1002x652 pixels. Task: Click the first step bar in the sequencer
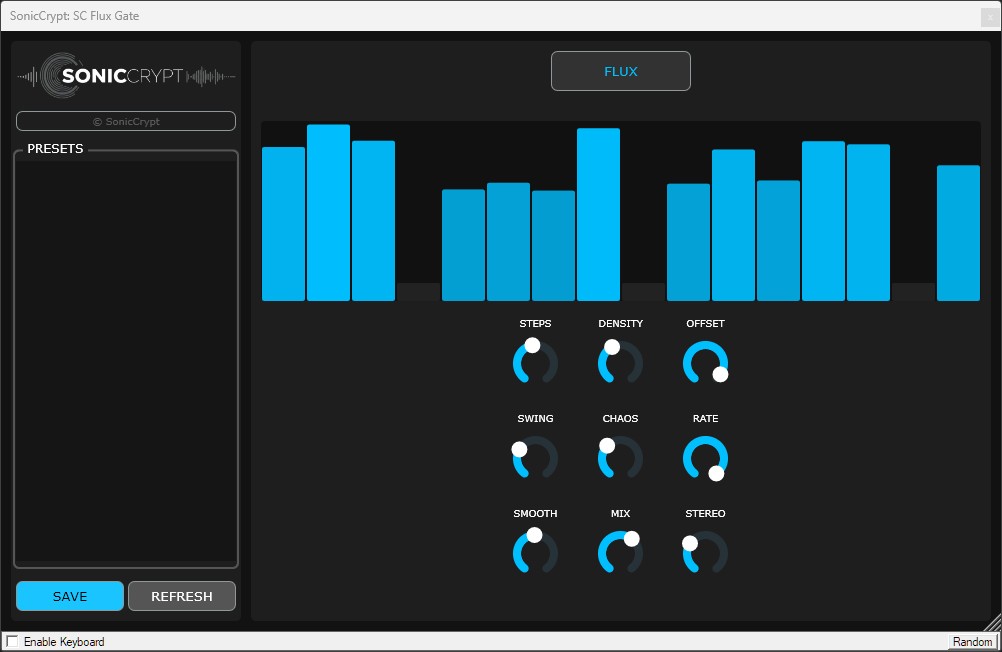click(x=283, y=224)
